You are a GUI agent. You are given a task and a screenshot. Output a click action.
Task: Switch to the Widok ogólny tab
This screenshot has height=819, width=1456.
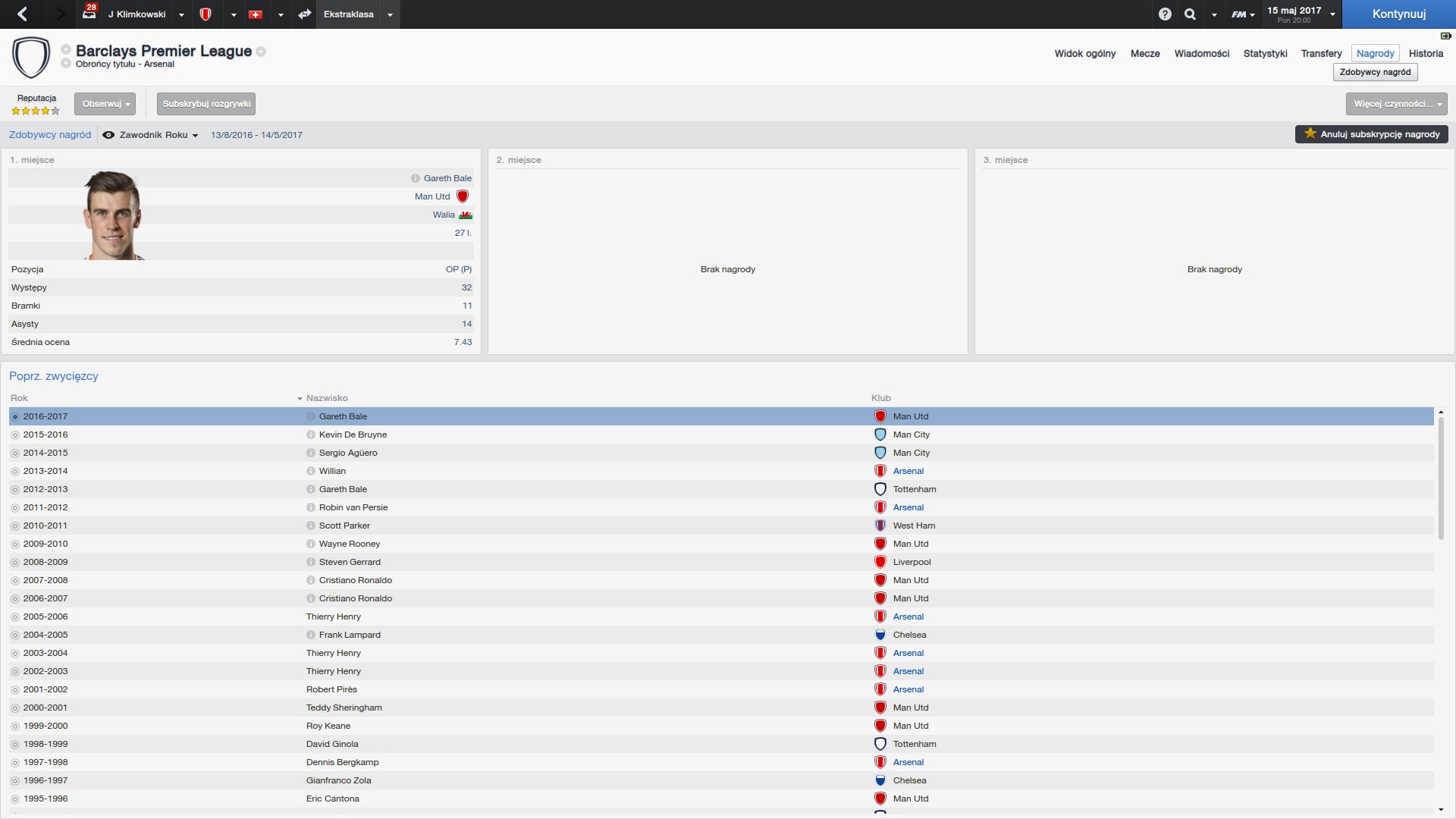coord(1084,54)
